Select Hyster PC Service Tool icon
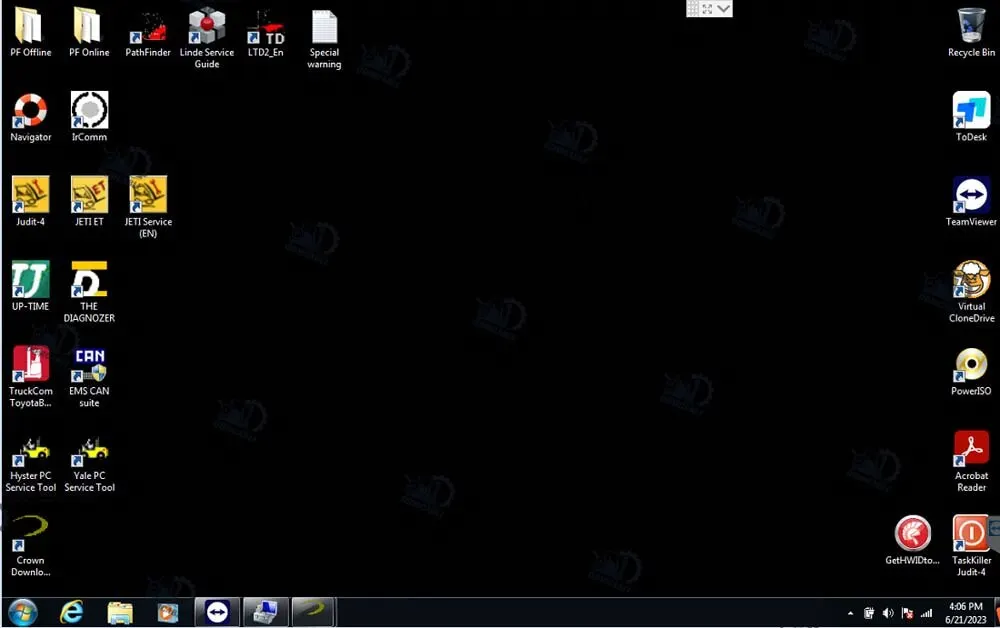 pyautogui.click(x=31, y=451)
